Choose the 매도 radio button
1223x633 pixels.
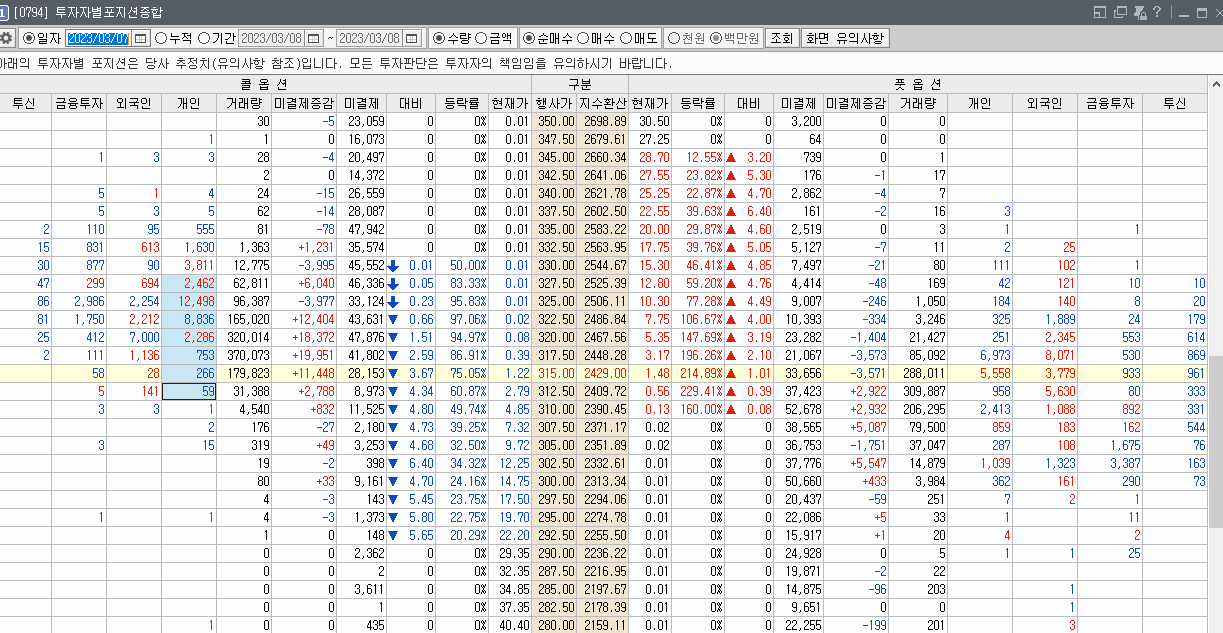pos(626,39)
